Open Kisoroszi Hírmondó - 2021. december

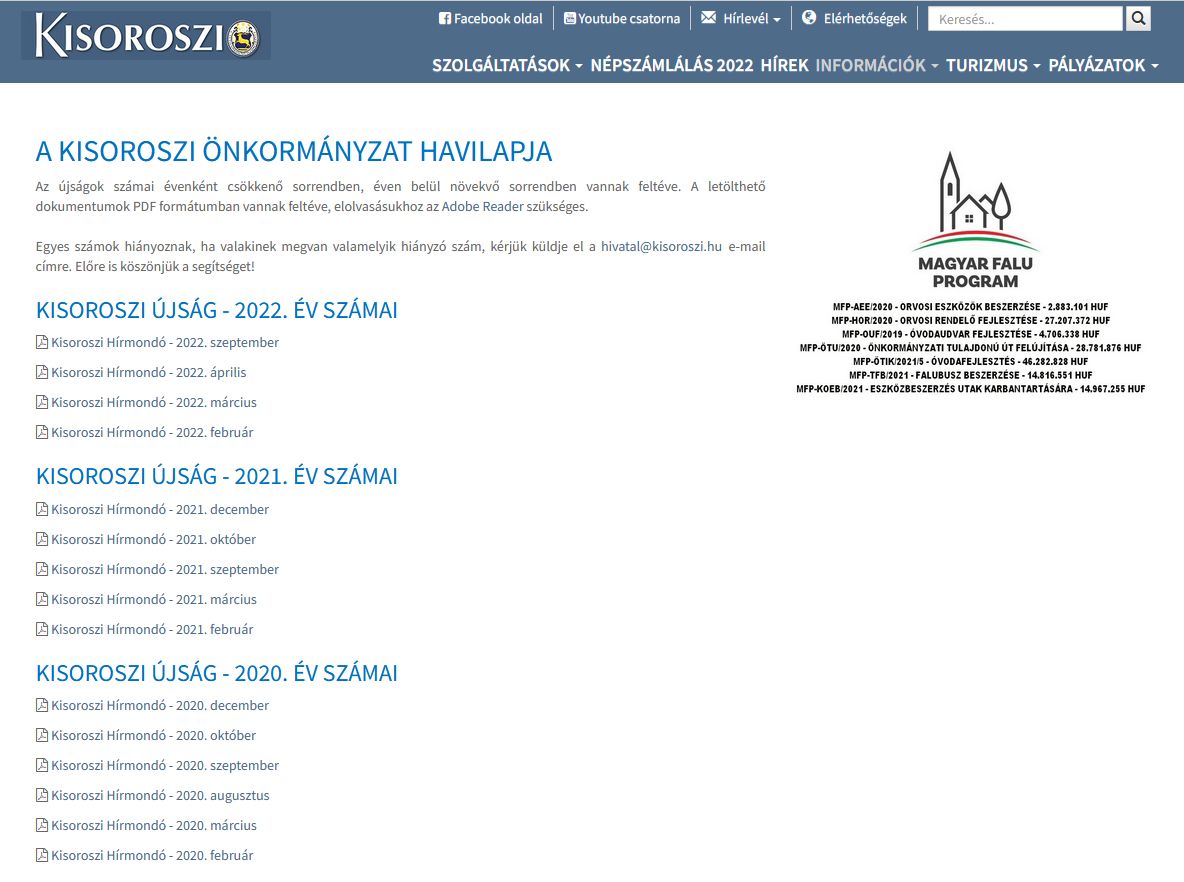[160, 509]
